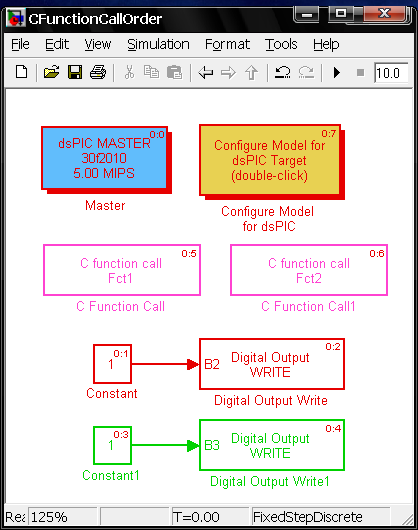Cut selection with the scissors icon

129,72
